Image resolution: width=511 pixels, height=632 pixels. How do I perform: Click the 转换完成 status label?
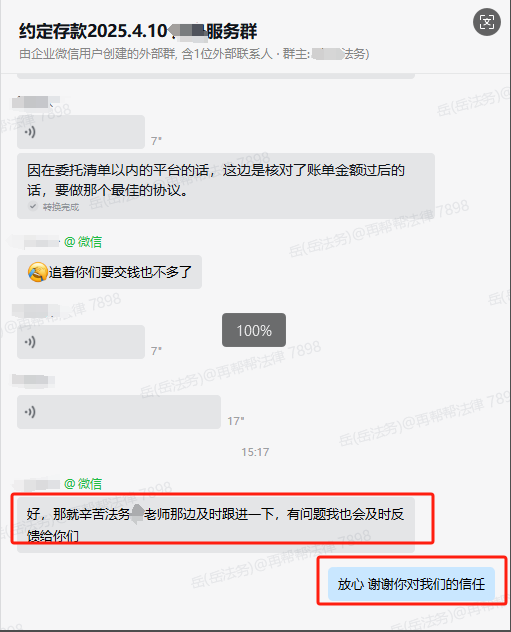point(61,207)
